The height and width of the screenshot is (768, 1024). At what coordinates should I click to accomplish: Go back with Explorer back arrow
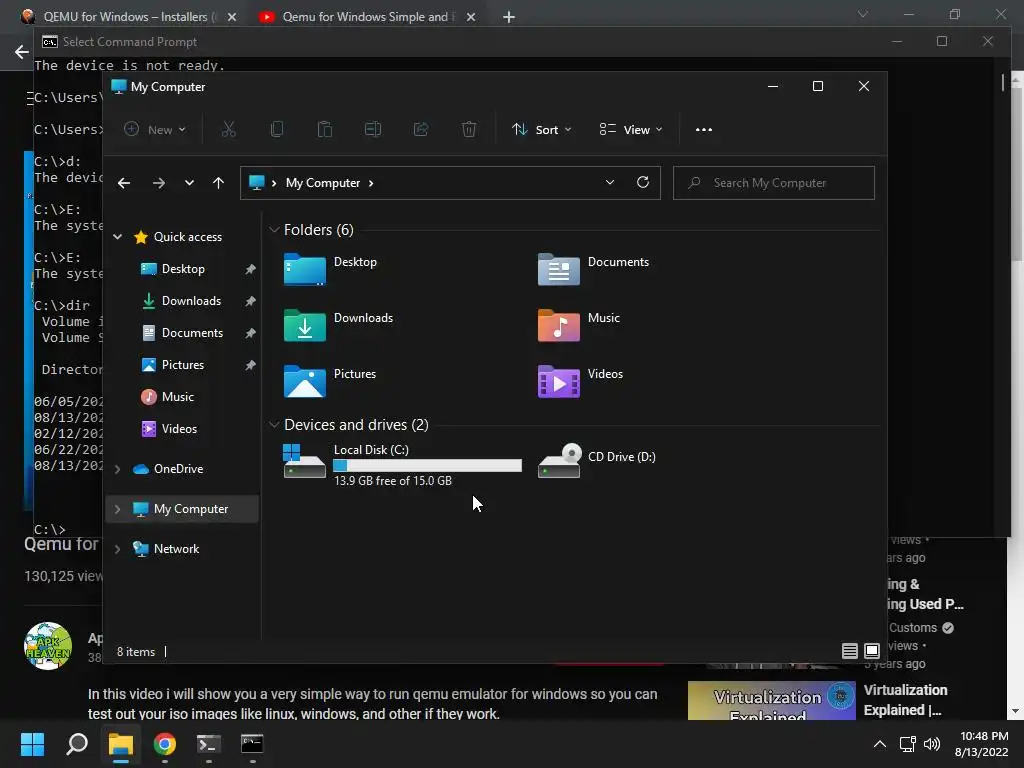tap(124, 183)
